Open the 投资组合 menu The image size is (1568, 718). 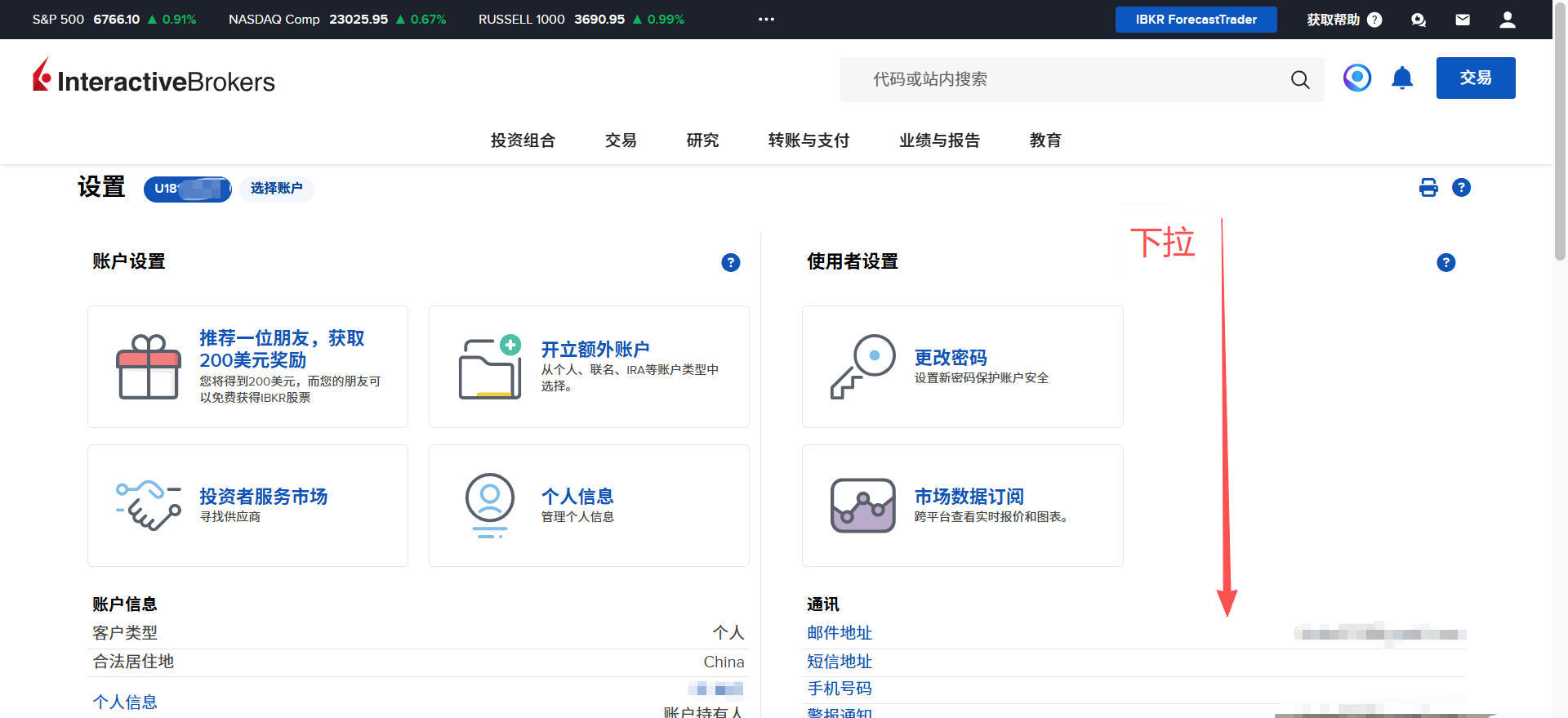point(523,140)
